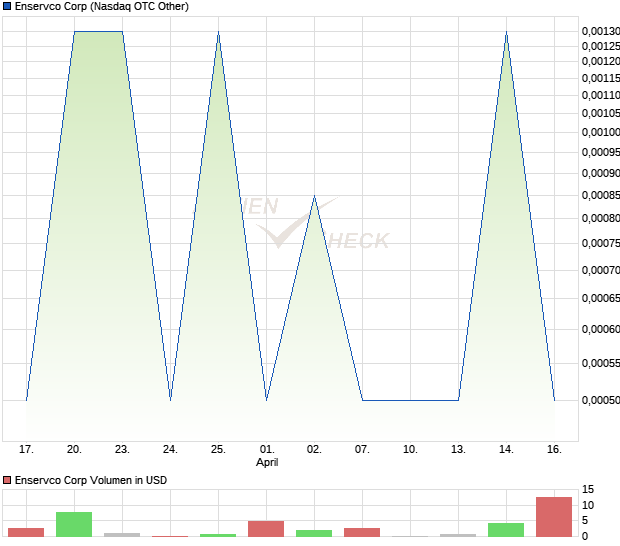Click the 0,00125 price axis value

pyautogui.click(x=601, y=46)
